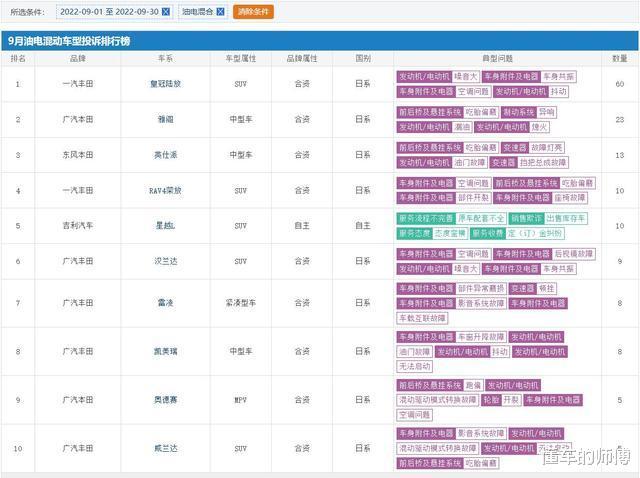
Task: Click the 品牌属性 column header
Action: 302,58
